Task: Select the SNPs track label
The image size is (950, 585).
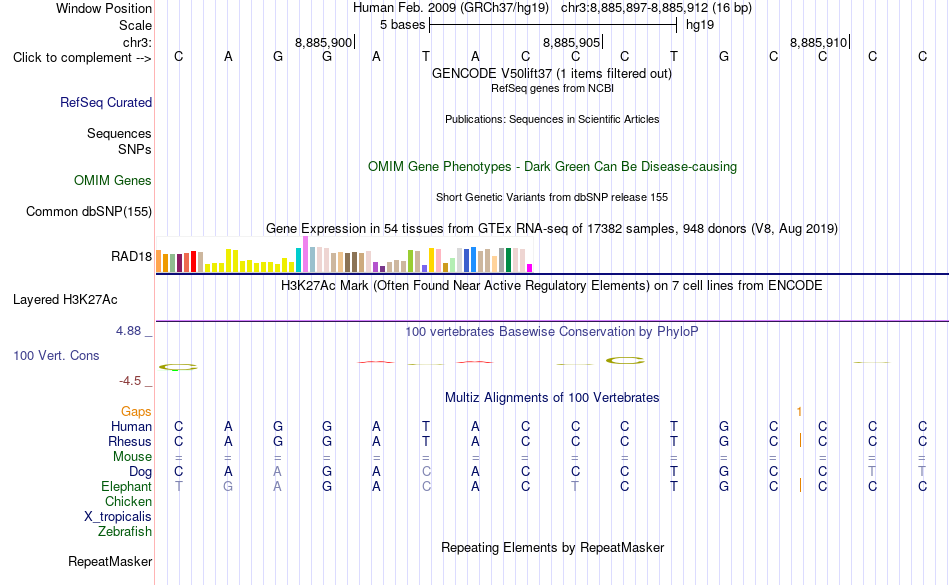Action: pos(135,149)
